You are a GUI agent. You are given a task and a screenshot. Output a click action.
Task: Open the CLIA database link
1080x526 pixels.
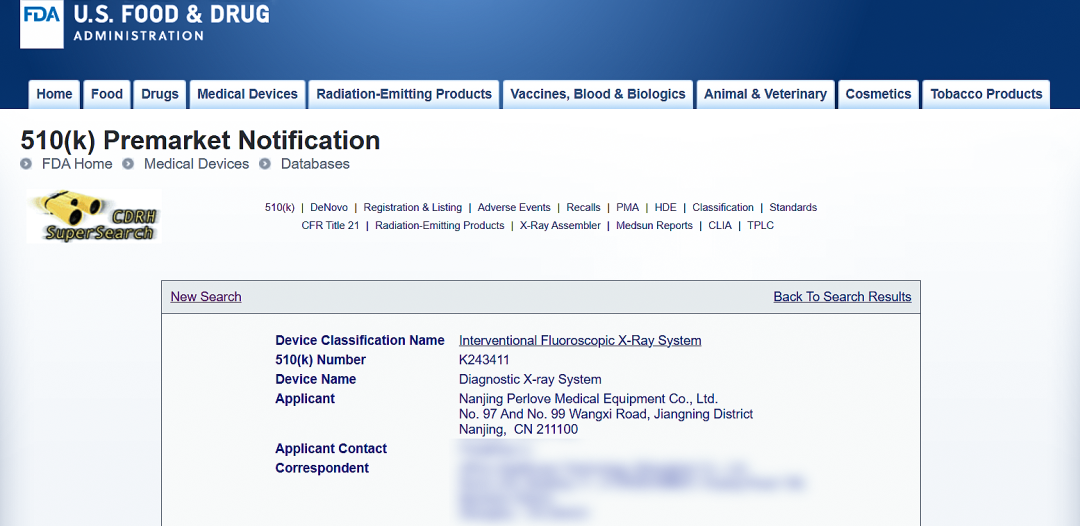(x=720, y=225)
